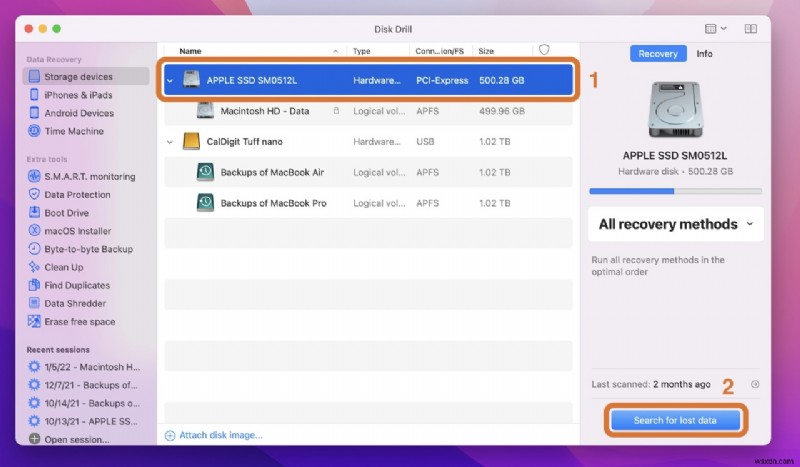Click Backups of MacBook Air Time Machine icon
800x467 pixels.
click(x=205, y=172)
